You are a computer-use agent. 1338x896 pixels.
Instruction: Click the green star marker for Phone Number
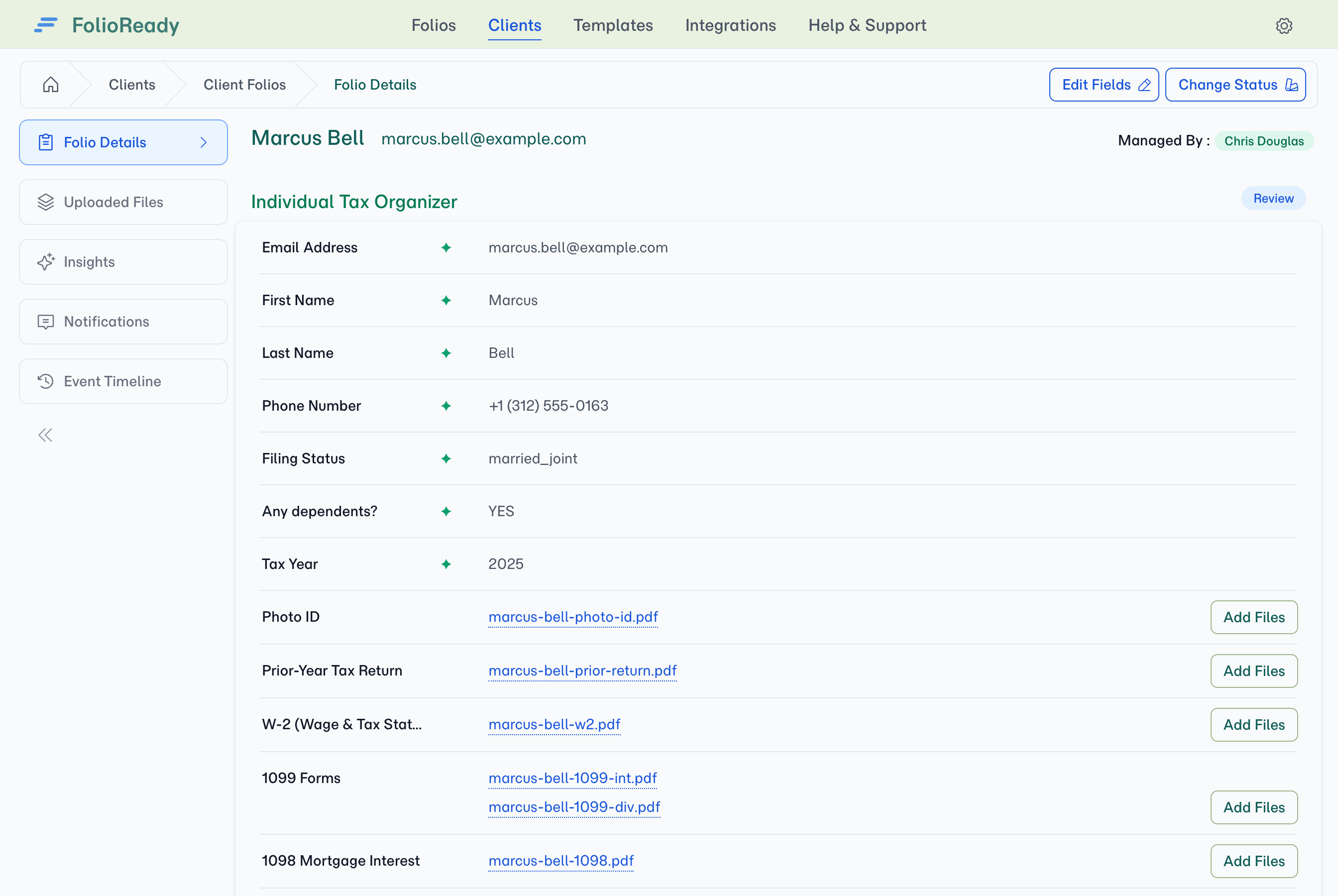(446, 406)
